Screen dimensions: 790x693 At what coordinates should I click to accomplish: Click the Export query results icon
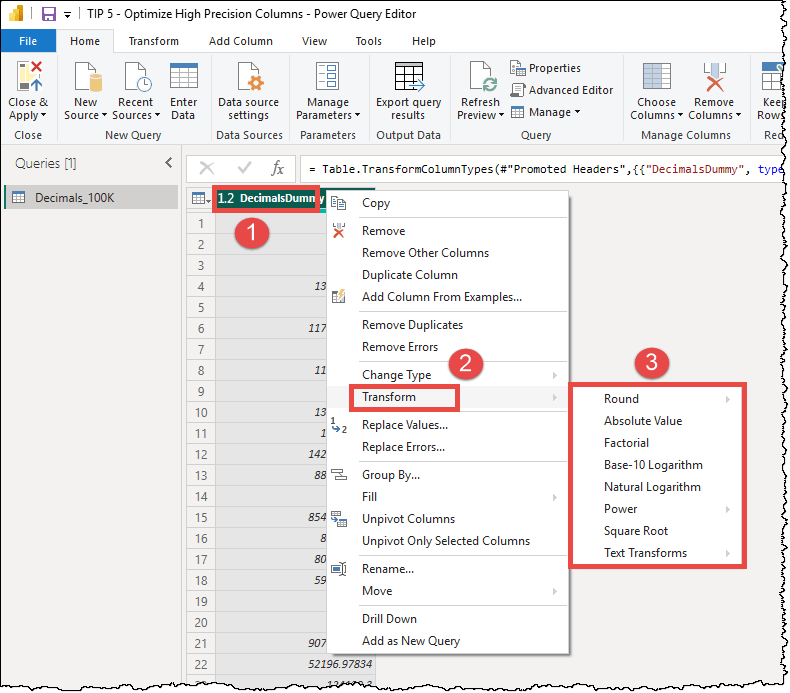coord(408,78)
